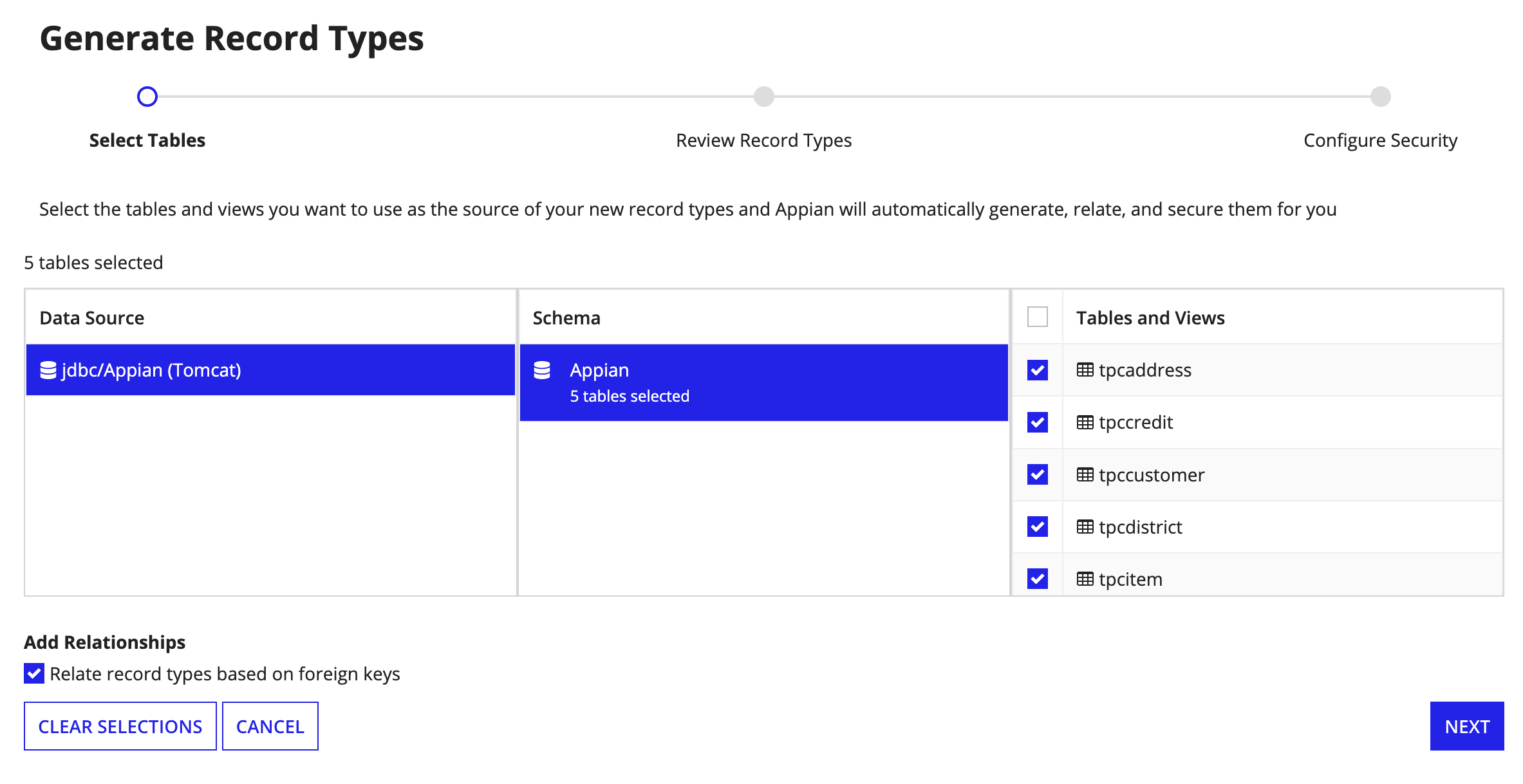
Task: Click the Add Relationships heading
Action: click(105, 642)
